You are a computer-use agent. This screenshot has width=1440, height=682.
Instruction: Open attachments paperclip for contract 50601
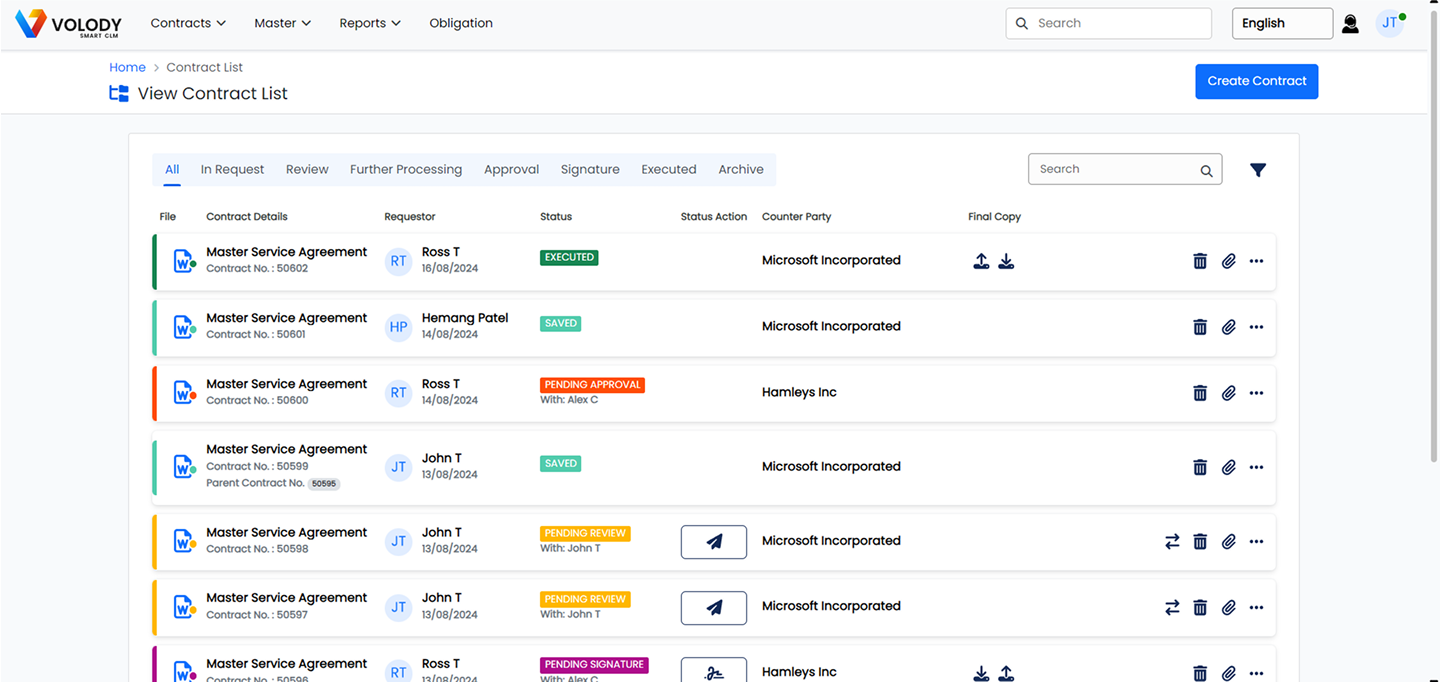tap(1229, 327)
